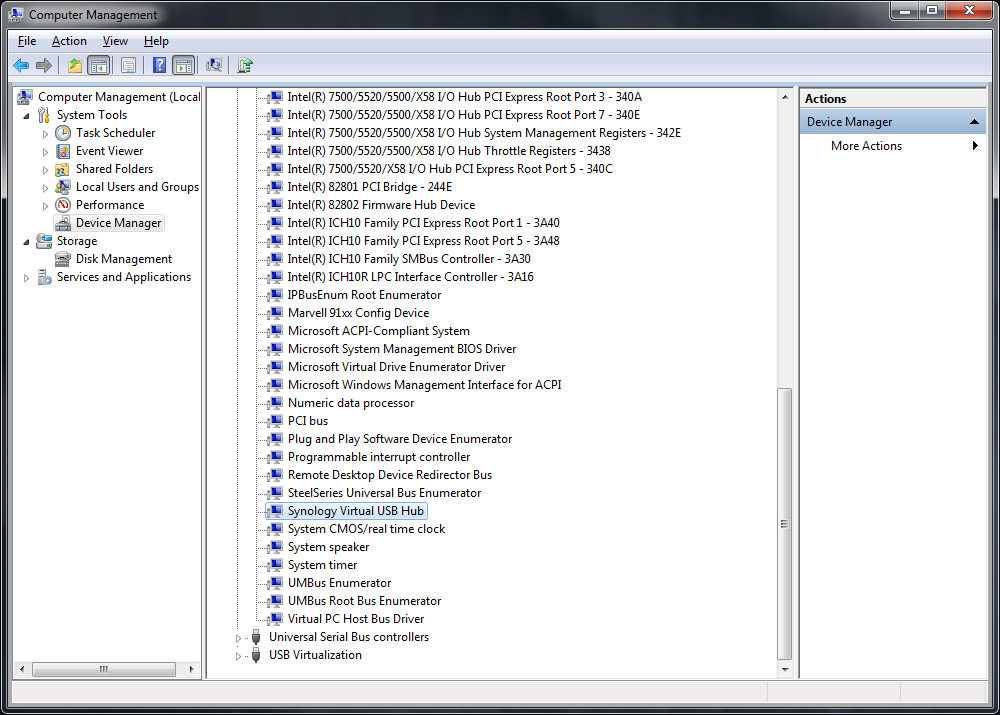Screen dimensions: 1000x715
Task: Select Programmable interrupt controller
Action: coord(379,457)
